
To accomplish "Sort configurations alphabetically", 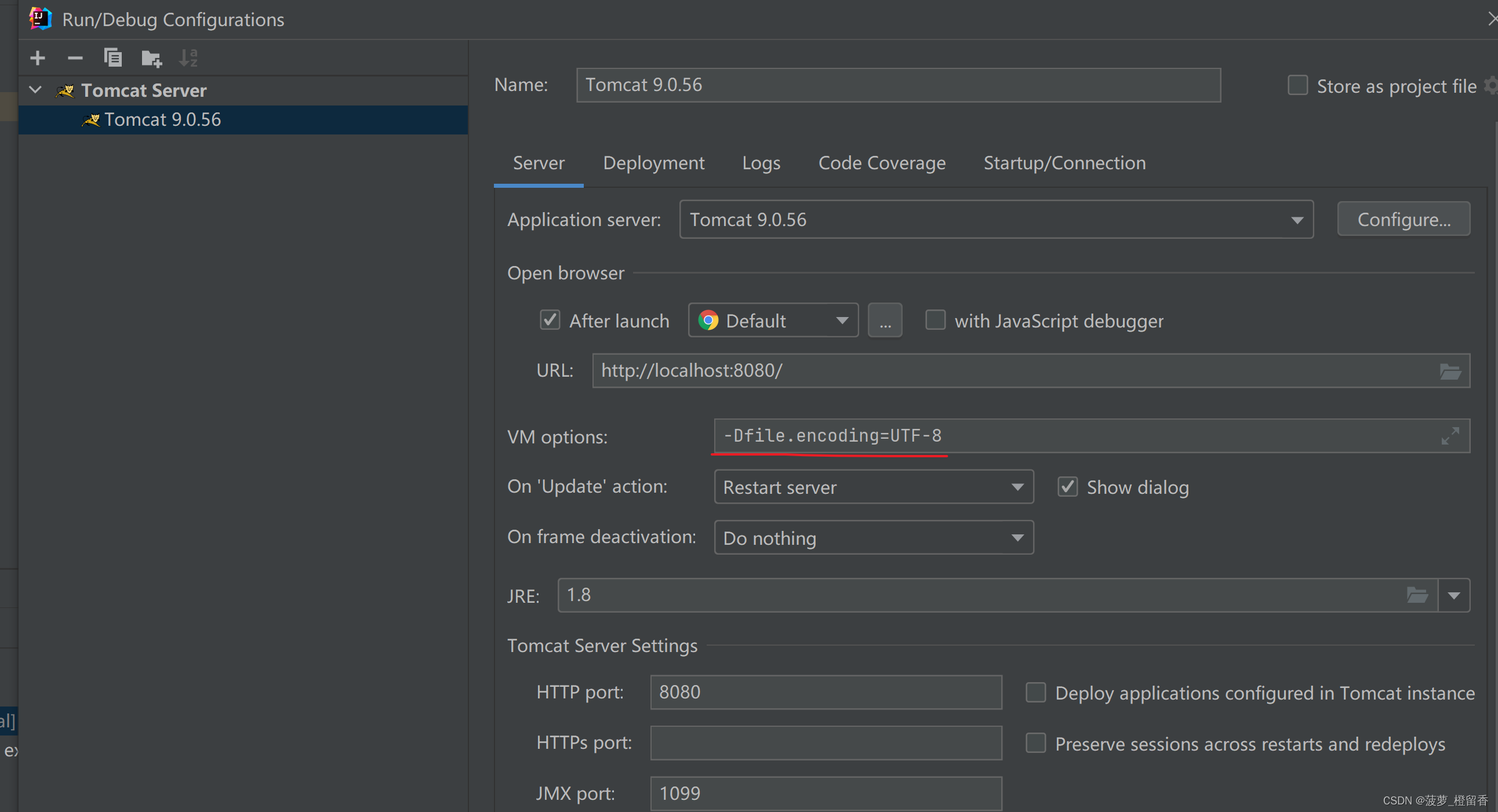I will 188,58.
